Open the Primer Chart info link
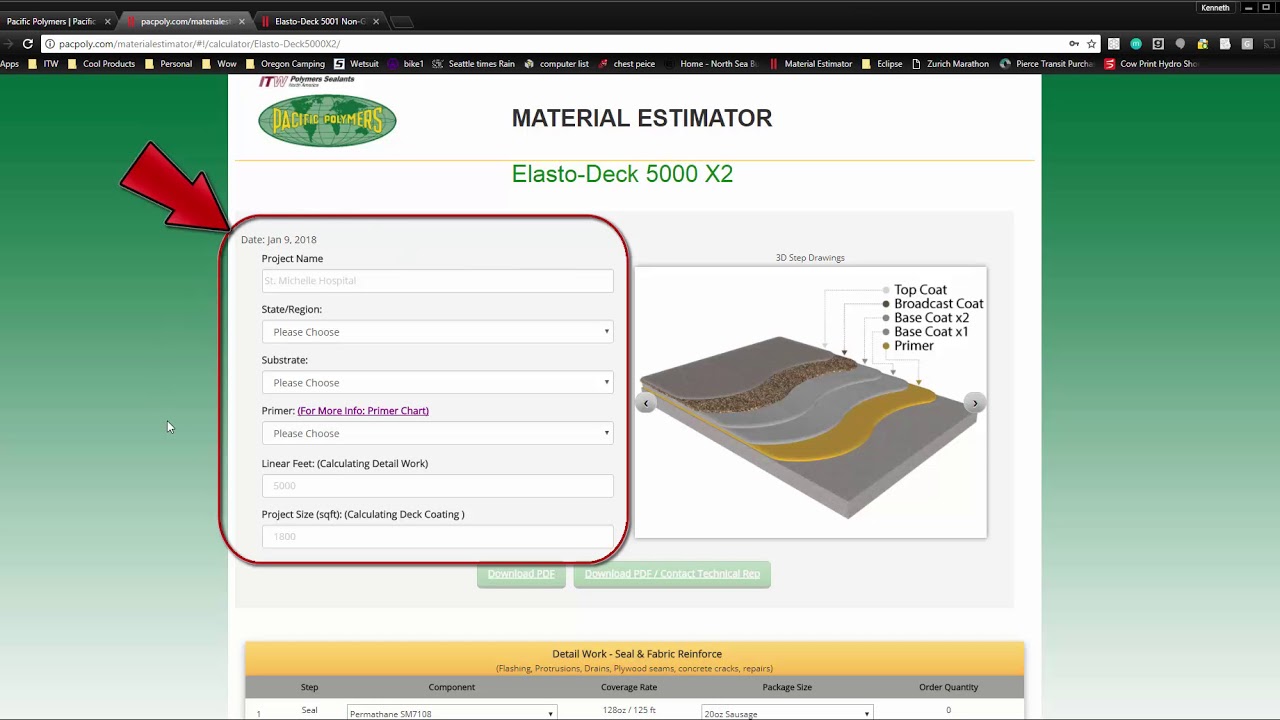Image resolution: width=1280 pixels, height=720 pixels. point(363,411)
